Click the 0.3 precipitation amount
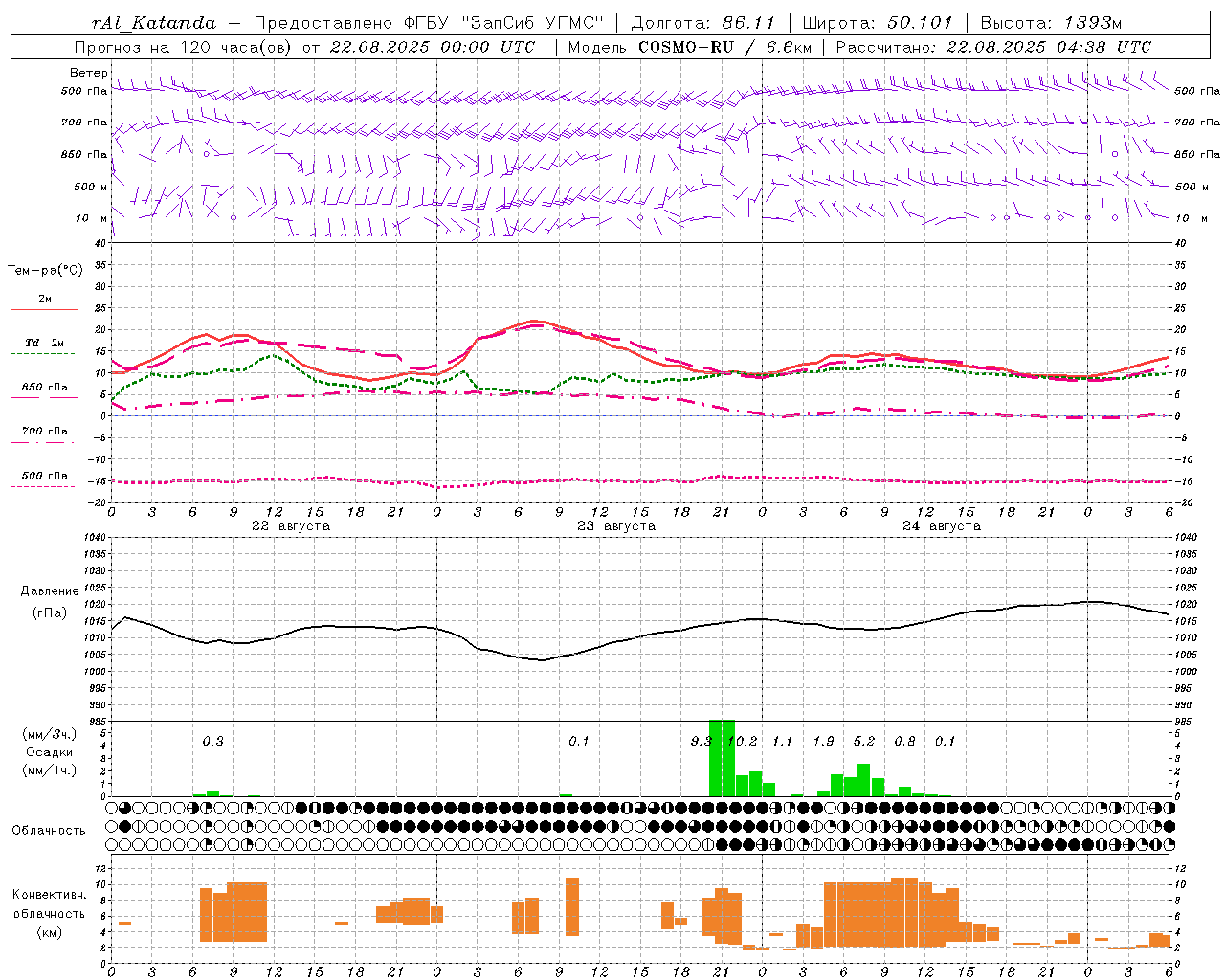This screenshot has width=1225, height=980. [x=212, y=741]
